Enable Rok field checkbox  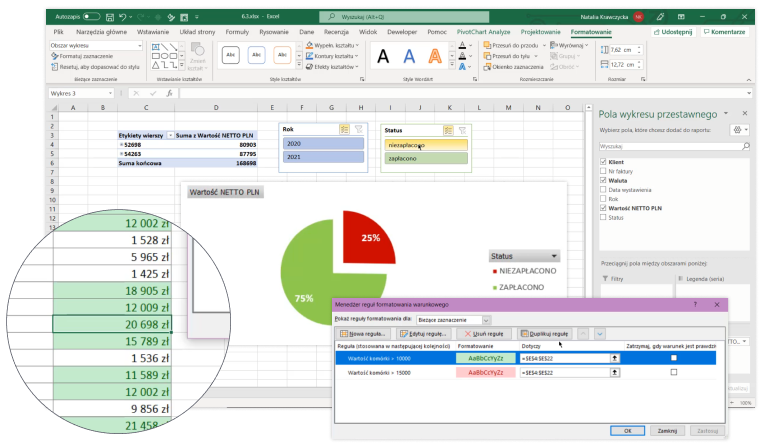(602, 198)
